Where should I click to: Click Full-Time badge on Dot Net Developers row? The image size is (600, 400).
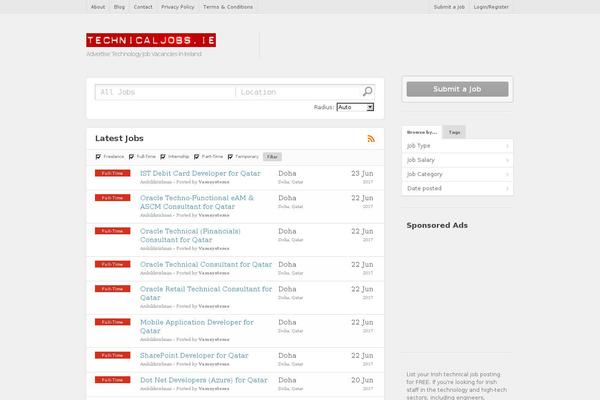click(112, 380)
